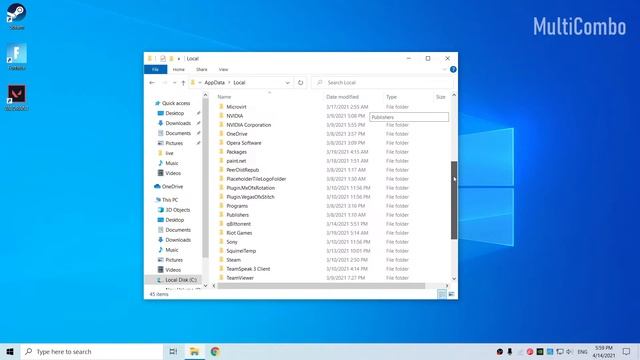Open Chrome from the taskbar
The image size is (640, 360).
pos(215,351)
